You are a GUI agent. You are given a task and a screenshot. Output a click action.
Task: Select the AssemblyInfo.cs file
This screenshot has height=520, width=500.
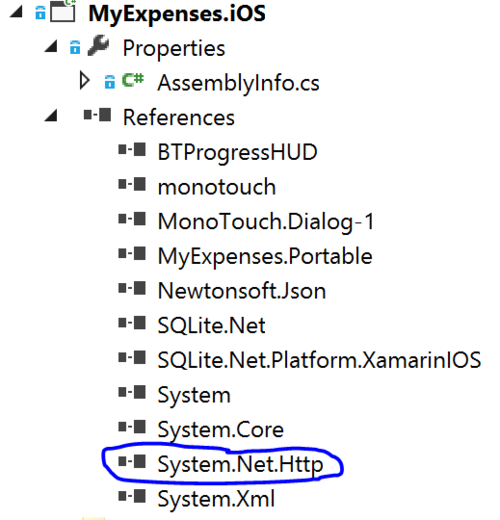(238, 83)
